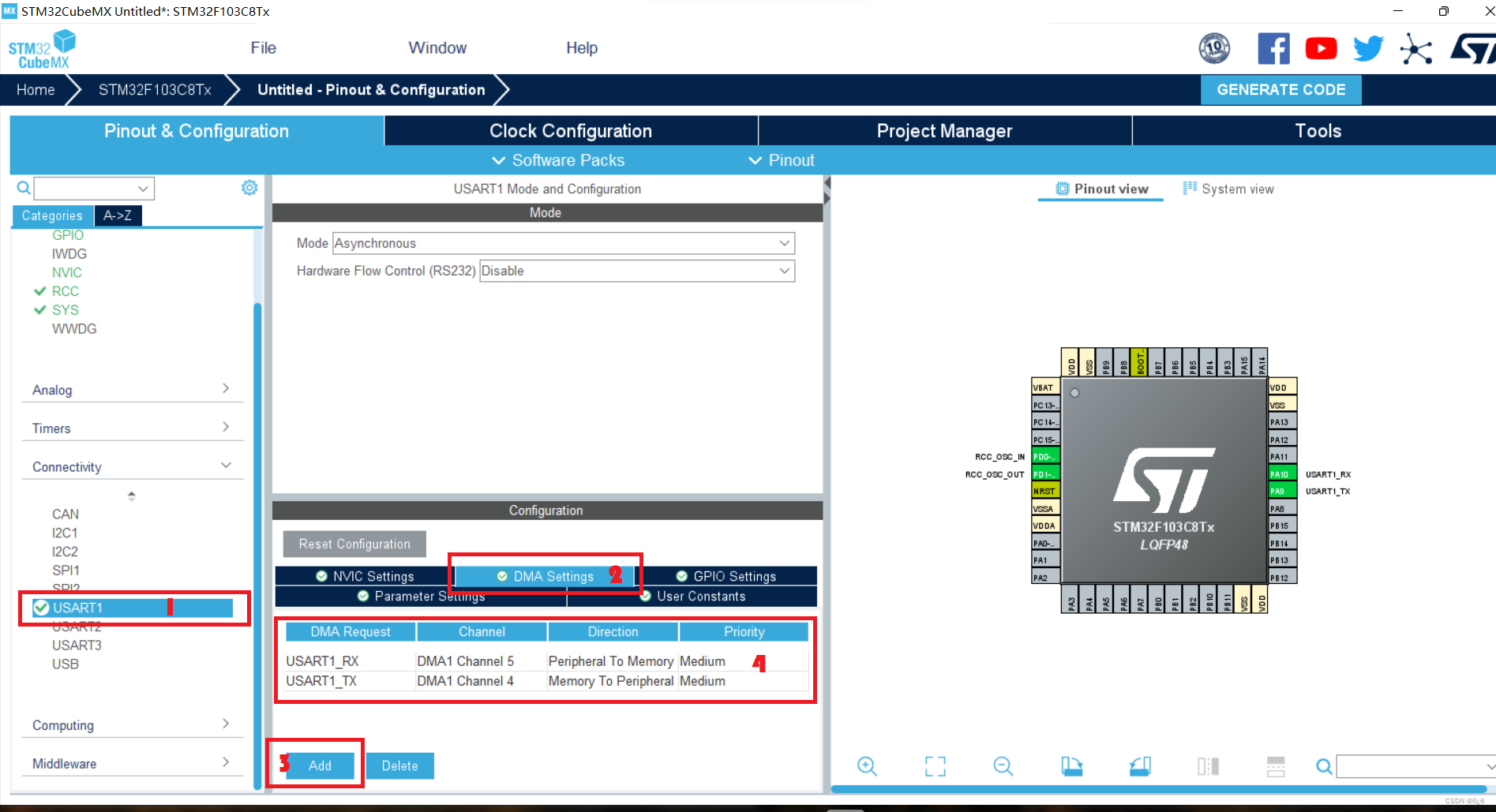The height and width of the screenshot is (812, 1496).
Task: Open the Pinout dropdown menu
Action: [x=781, y=160]
